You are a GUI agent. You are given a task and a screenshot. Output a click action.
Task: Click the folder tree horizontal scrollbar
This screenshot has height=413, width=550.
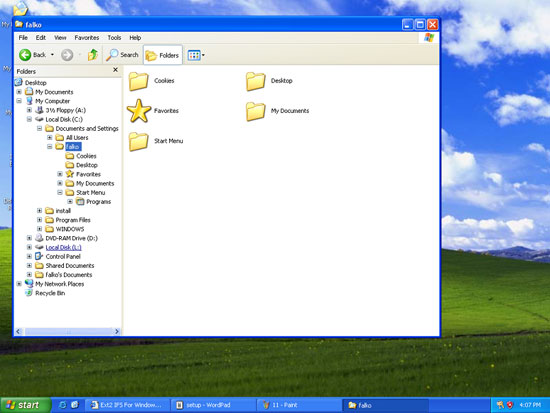[68, 331]
